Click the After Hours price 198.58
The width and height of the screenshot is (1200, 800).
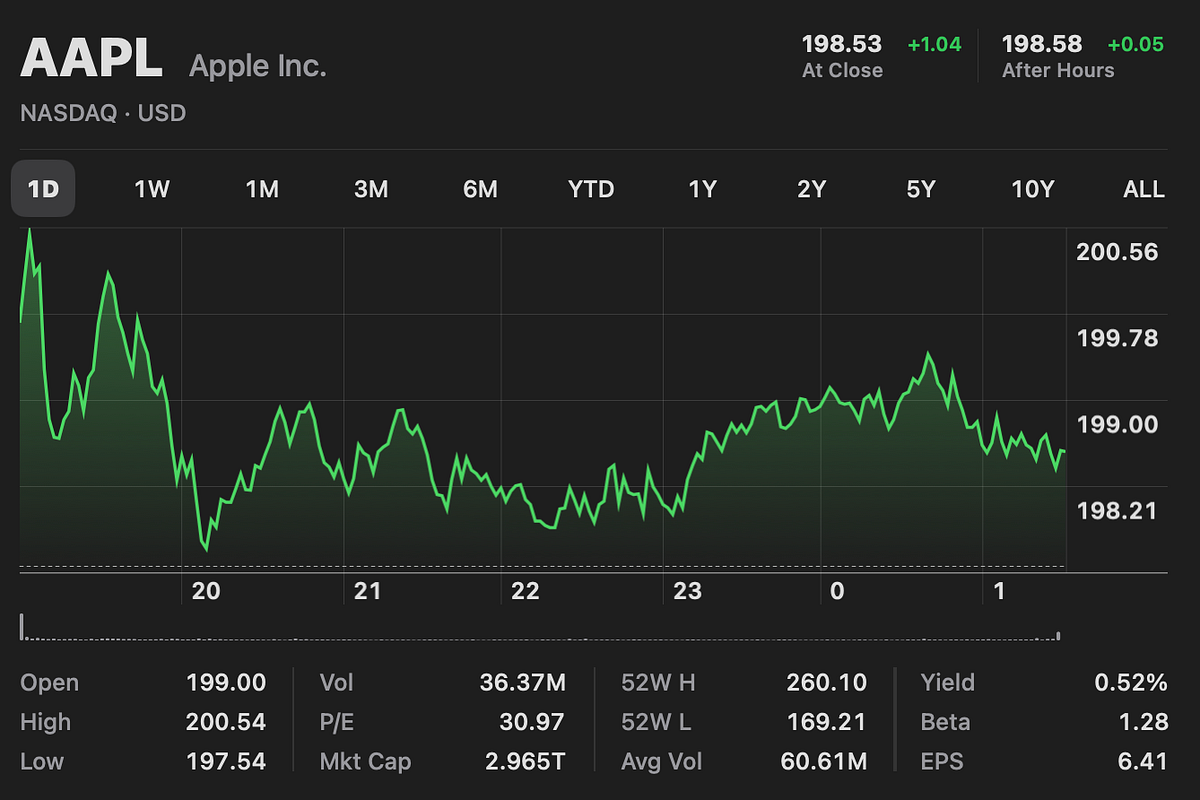click(x=1042, y=44)
